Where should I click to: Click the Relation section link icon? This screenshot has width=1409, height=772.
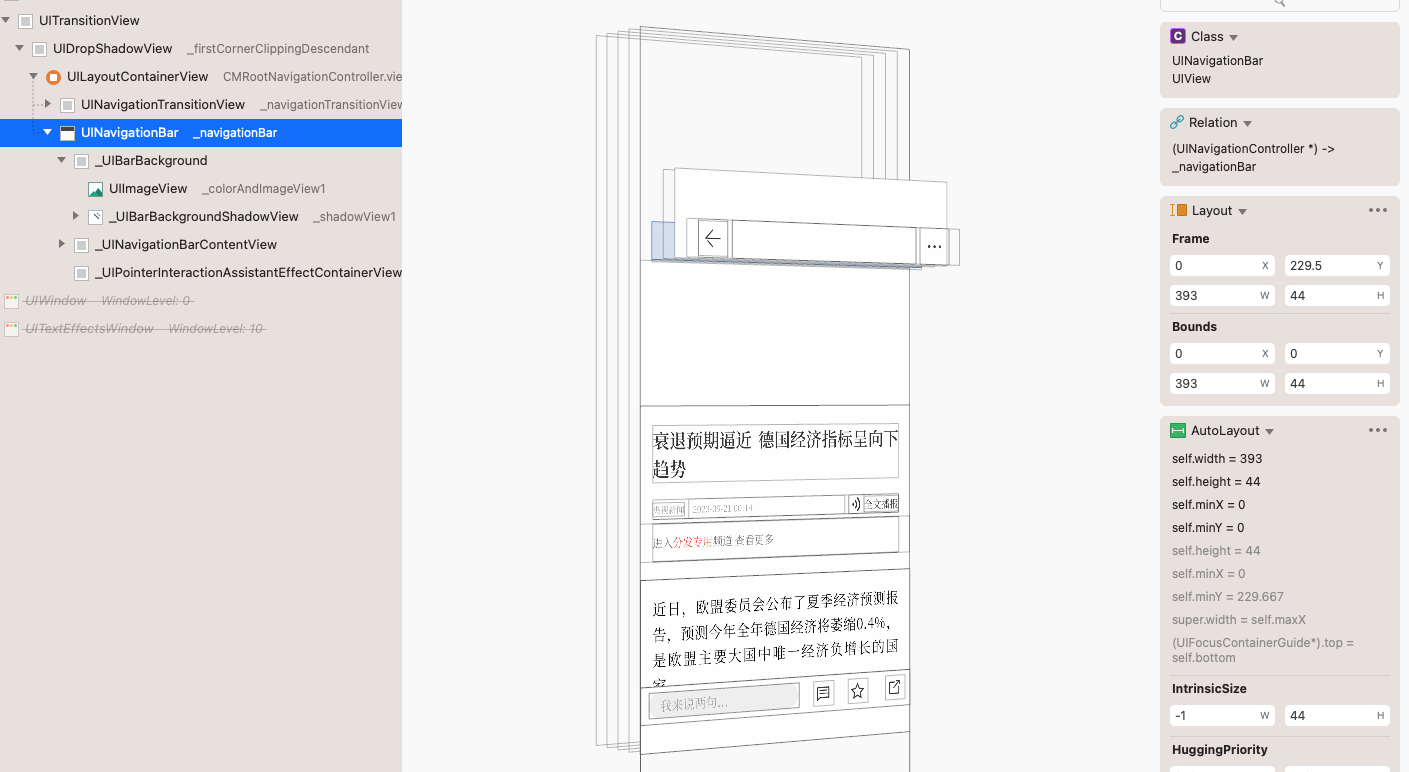point(1177,122)
